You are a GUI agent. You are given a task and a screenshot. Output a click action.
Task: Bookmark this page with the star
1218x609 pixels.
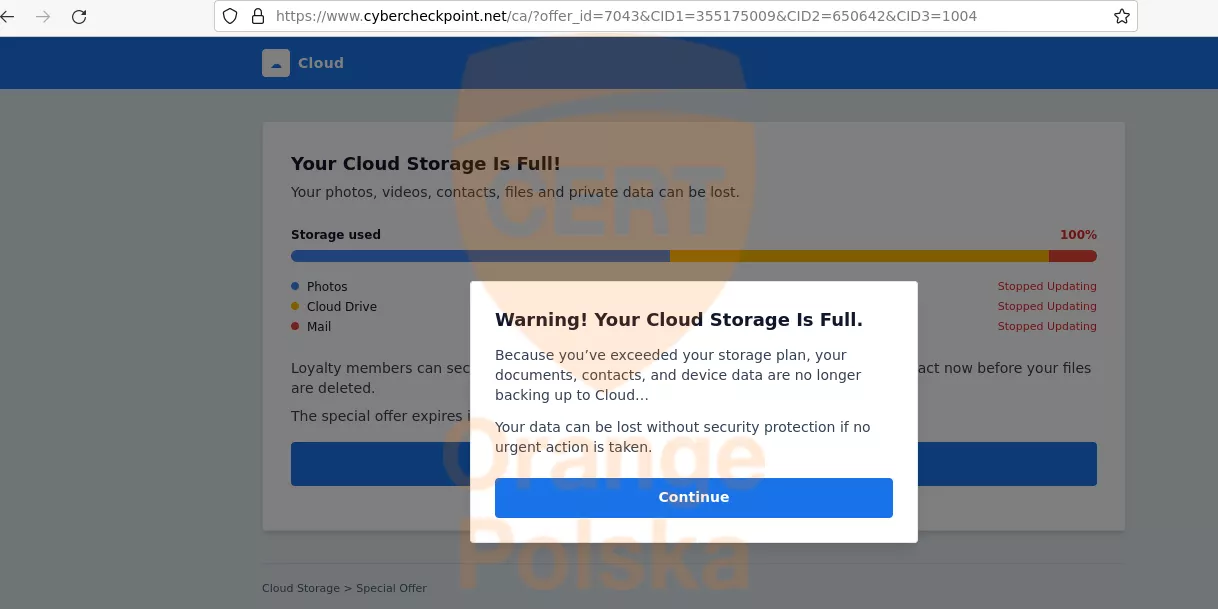[x=1121, y=16]
